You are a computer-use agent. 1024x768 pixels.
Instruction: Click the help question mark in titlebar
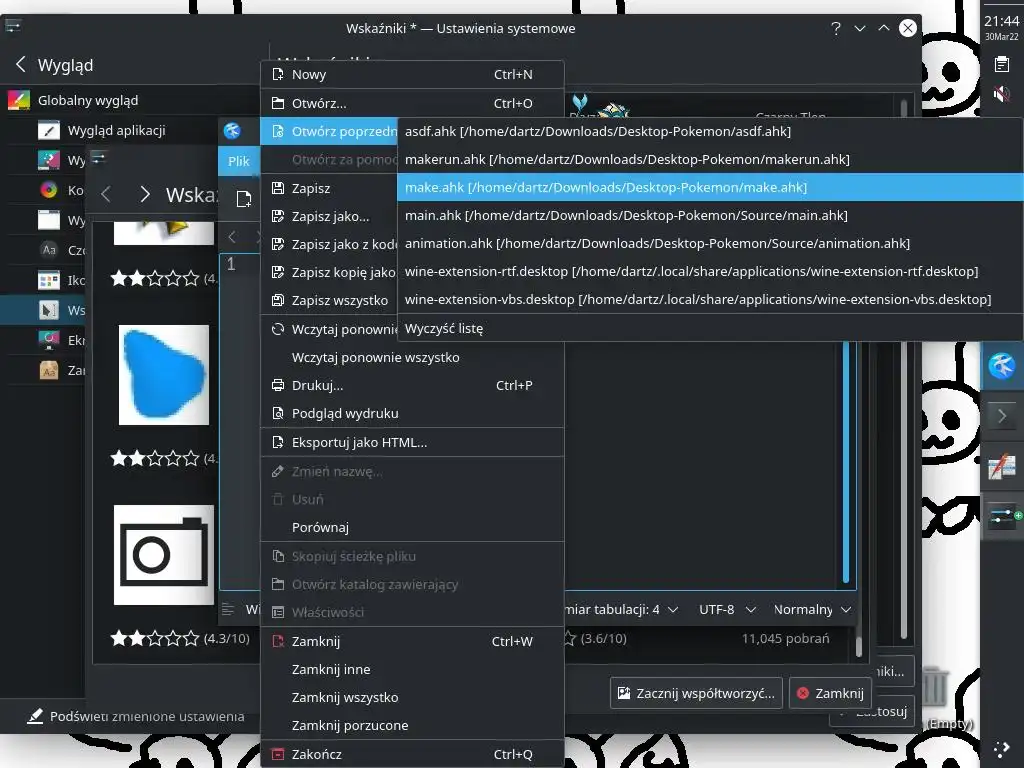pyautogui.click(x=836, y=28)
